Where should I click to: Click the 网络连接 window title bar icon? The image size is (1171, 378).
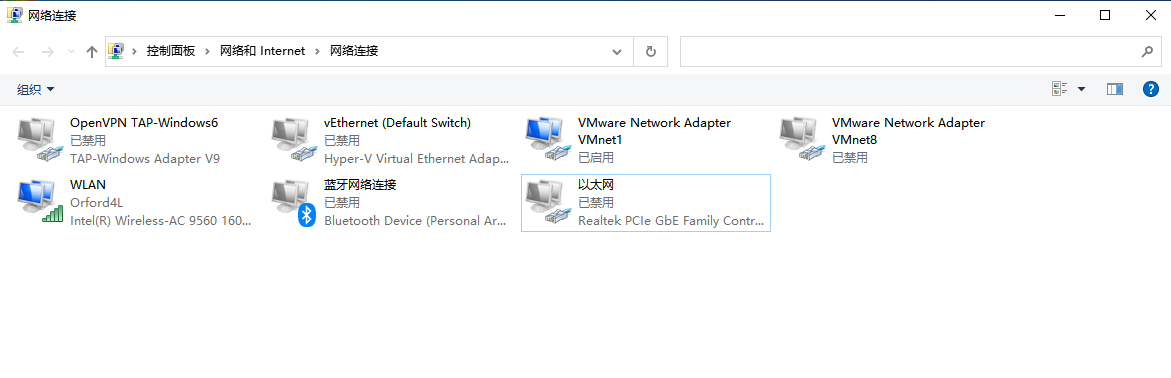(14, 14)
